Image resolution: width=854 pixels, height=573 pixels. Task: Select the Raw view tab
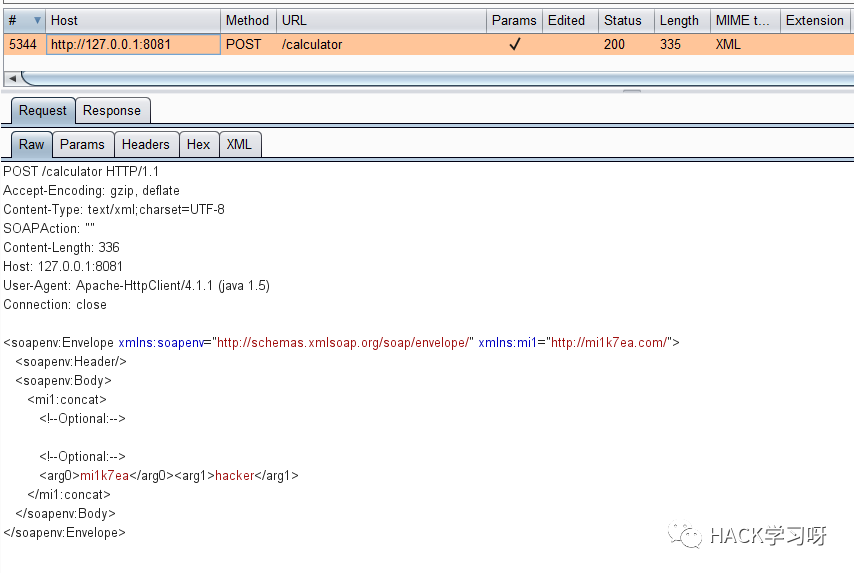31,144
